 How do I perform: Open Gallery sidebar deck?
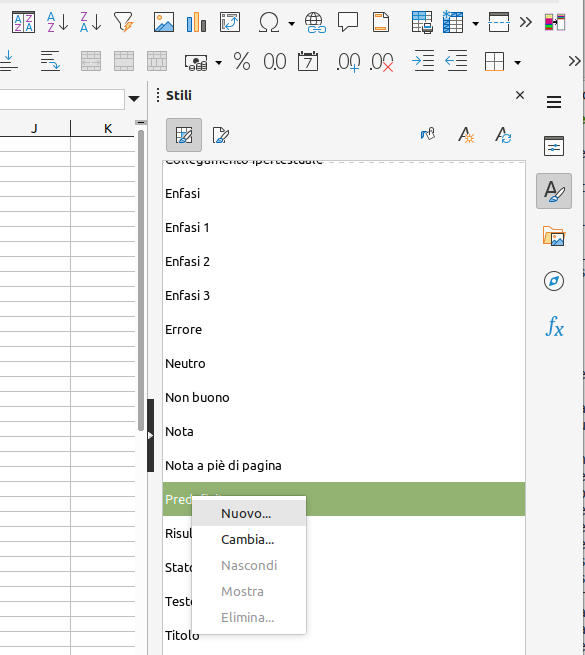554,236
